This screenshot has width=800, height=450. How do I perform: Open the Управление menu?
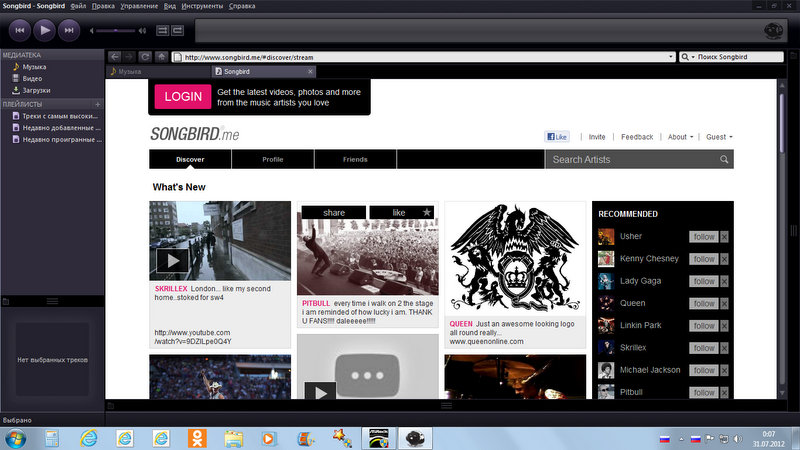[x=139, y=6]
